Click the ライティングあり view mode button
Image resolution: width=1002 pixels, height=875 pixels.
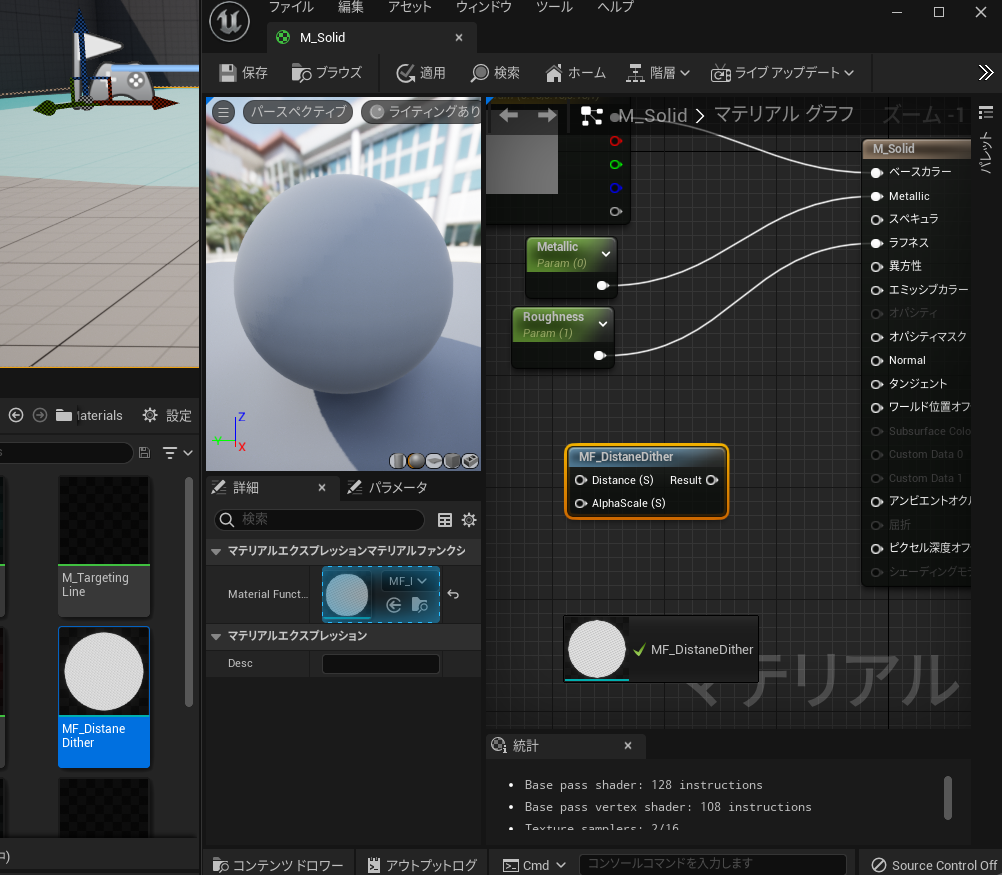[x=424, y=112]
